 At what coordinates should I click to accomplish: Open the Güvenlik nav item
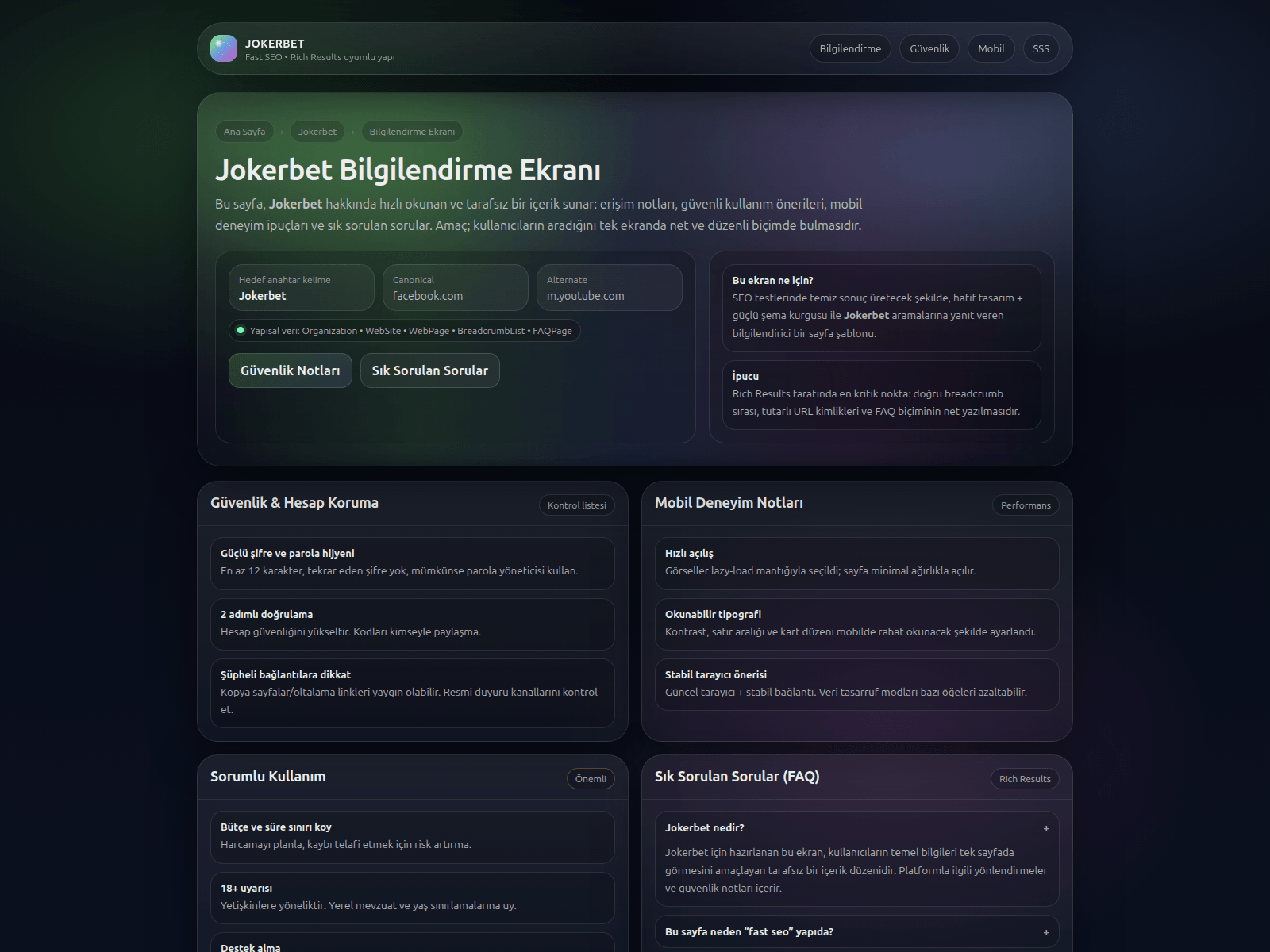929,48
